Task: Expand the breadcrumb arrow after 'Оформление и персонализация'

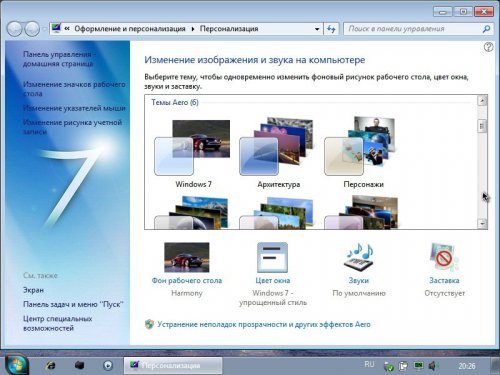Action: coord(193,29)
